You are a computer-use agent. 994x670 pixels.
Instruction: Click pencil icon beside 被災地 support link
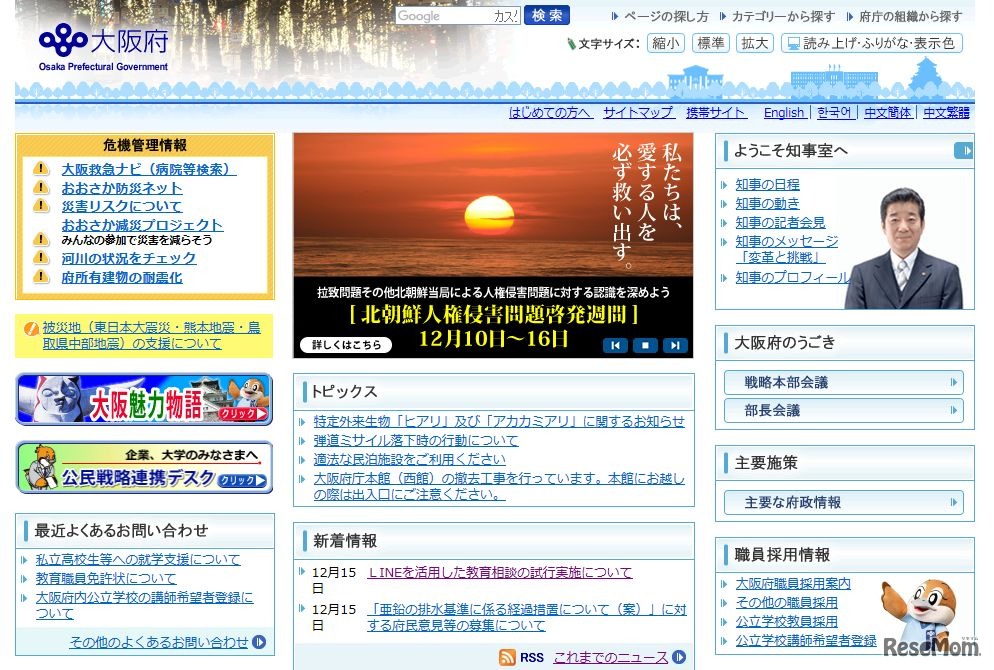[31, 328]
